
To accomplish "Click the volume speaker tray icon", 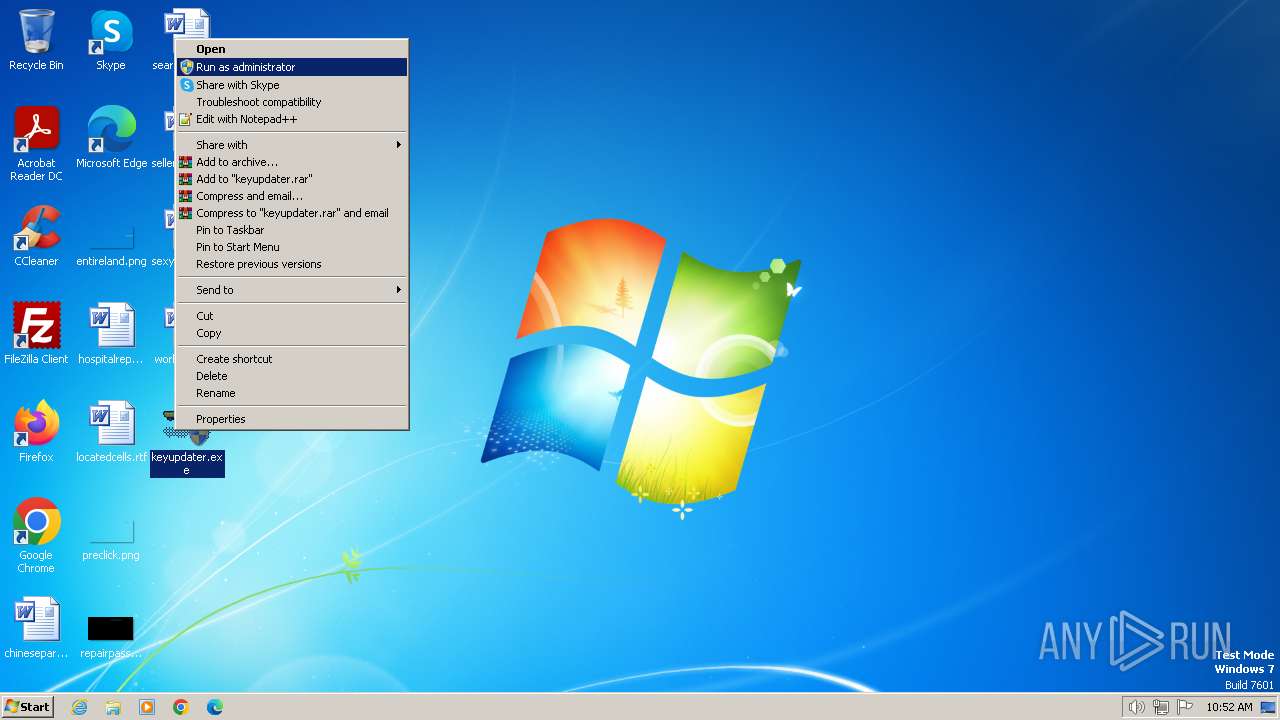I will click(x=1136, y=707).
